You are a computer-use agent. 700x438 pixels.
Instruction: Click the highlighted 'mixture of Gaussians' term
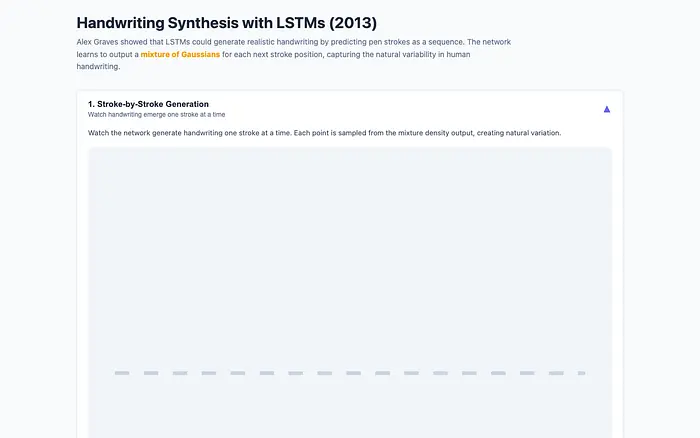tap(179, 54)
